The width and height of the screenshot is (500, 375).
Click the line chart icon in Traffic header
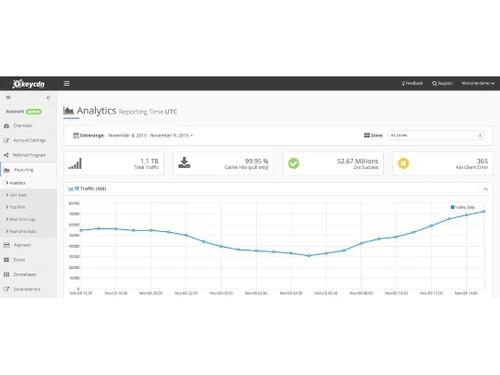tap(70, 189)
